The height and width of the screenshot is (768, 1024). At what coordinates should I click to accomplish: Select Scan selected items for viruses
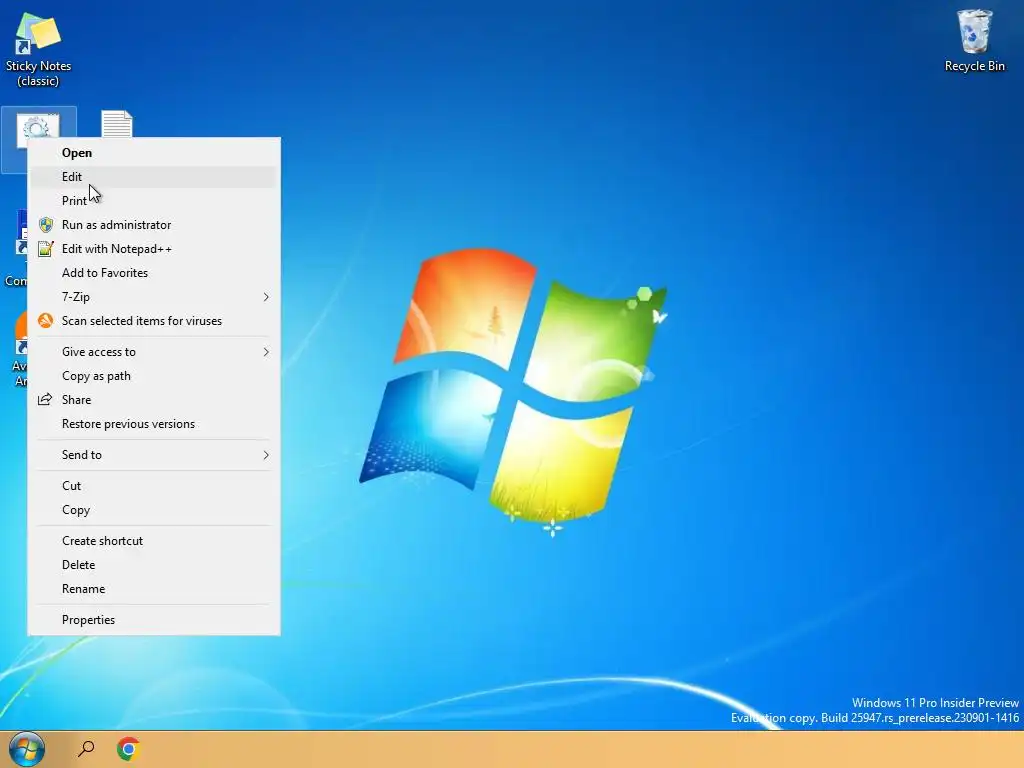click(x=154, y=321)
